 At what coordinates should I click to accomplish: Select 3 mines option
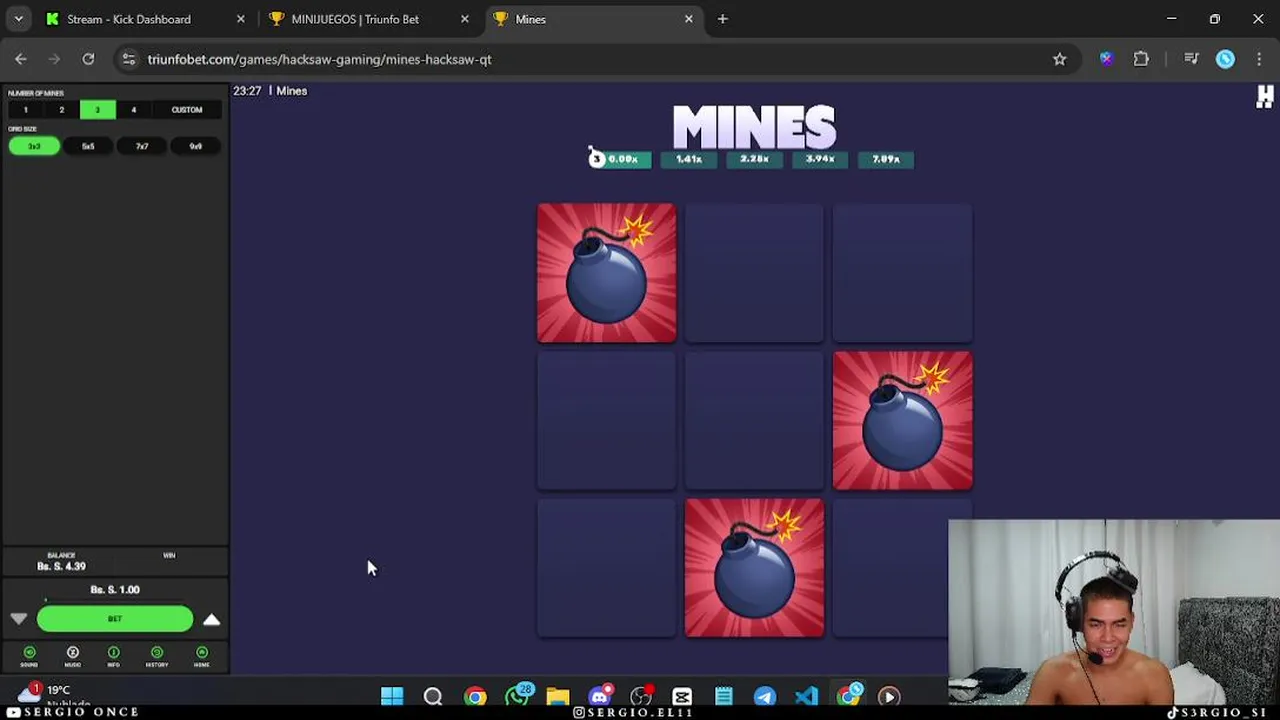[x=97, y=110]
